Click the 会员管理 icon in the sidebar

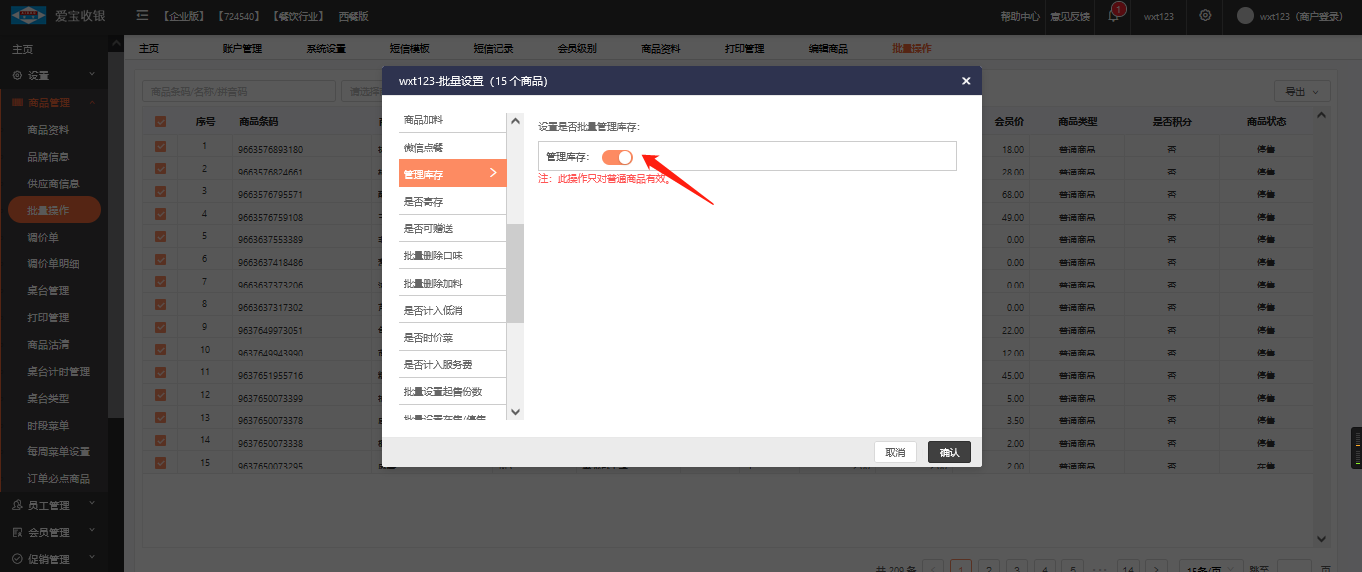point(18,533)
